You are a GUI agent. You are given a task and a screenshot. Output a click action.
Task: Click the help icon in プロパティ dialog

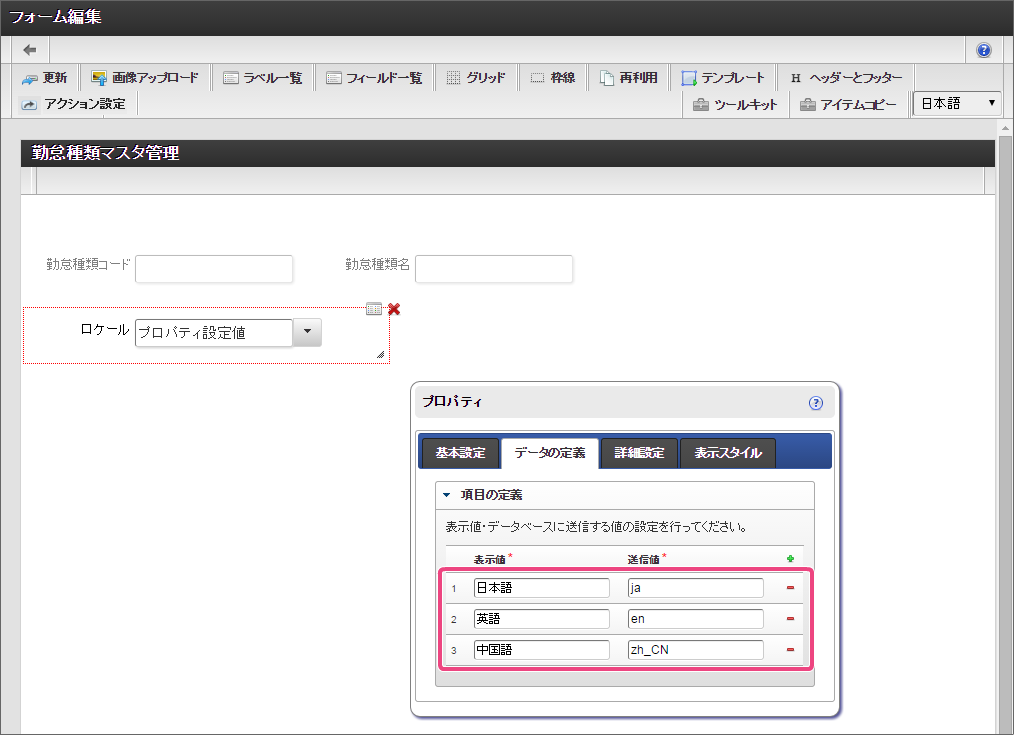click(815, 403)
